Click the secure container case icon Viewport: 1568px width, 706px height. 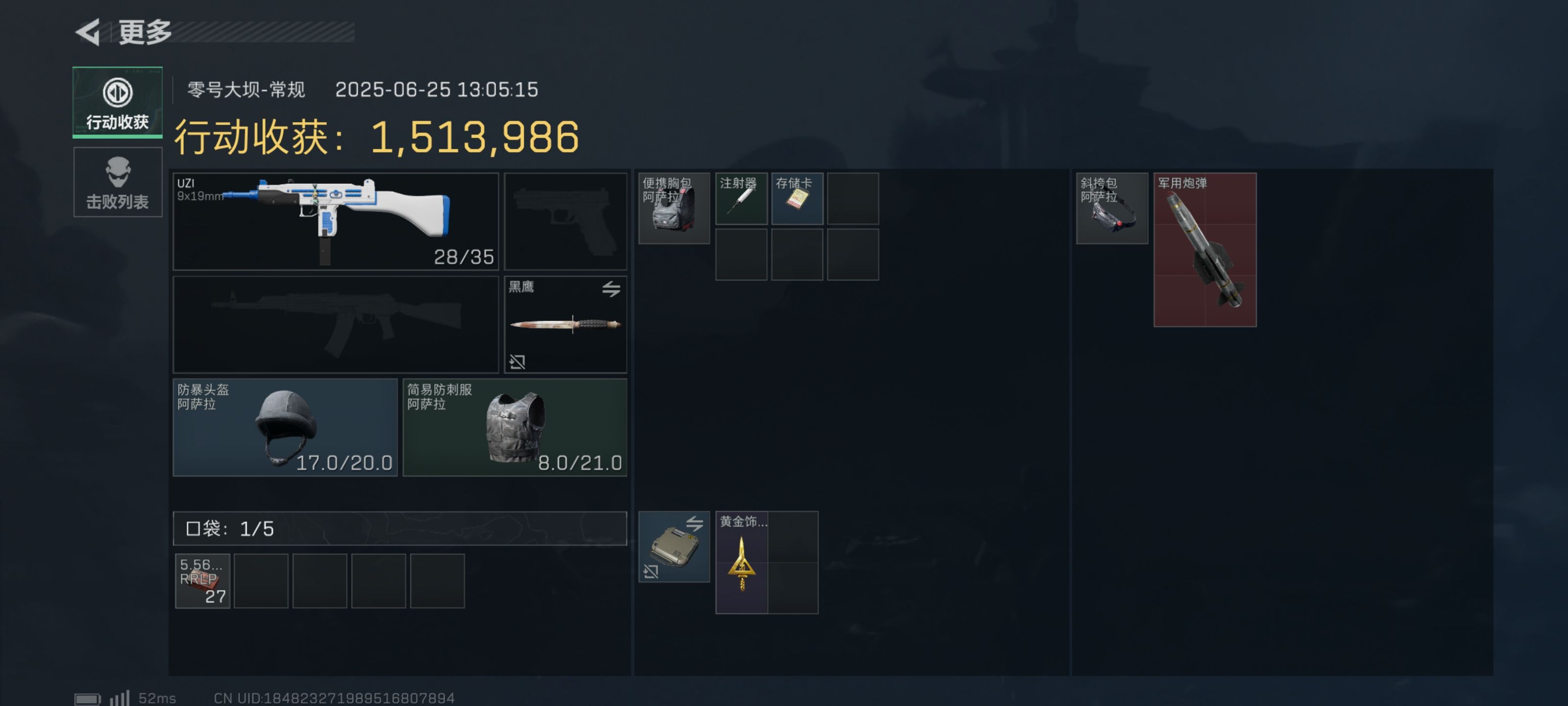[x=674, y=547]
